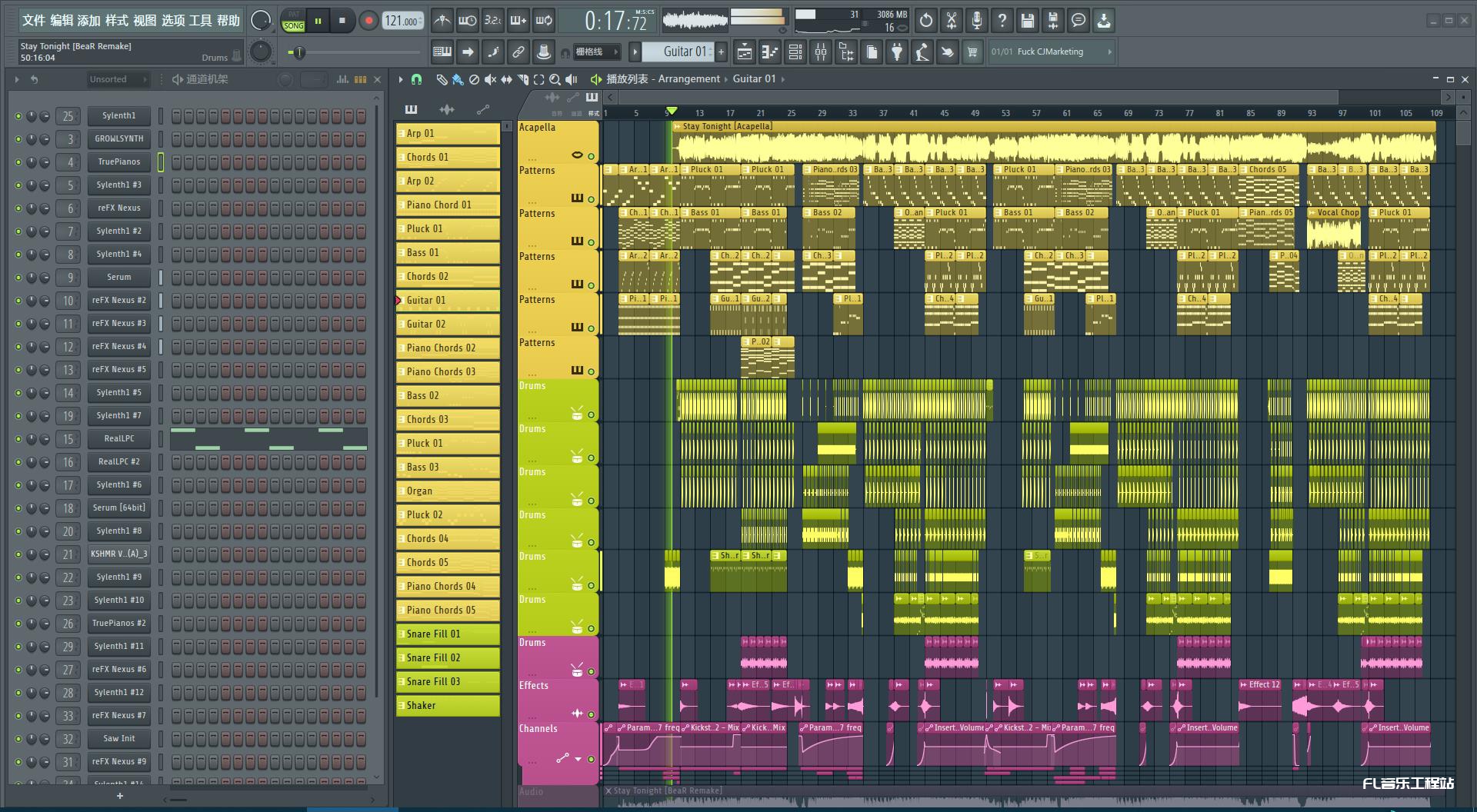Click the countdown before recording icon
The image size is (1477, 812).
pyautogui.click(x=493, y=21)
